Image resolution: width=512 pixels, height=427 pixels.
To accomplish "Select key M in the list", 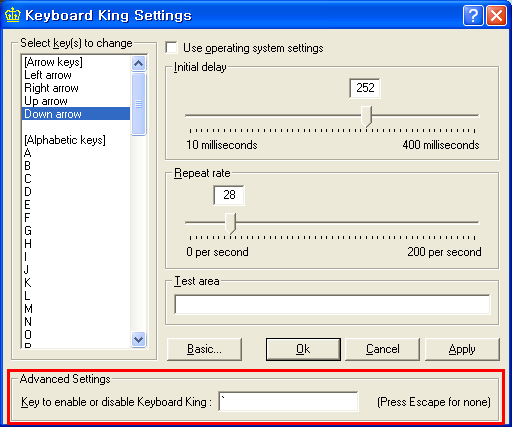I will point(76,309).
